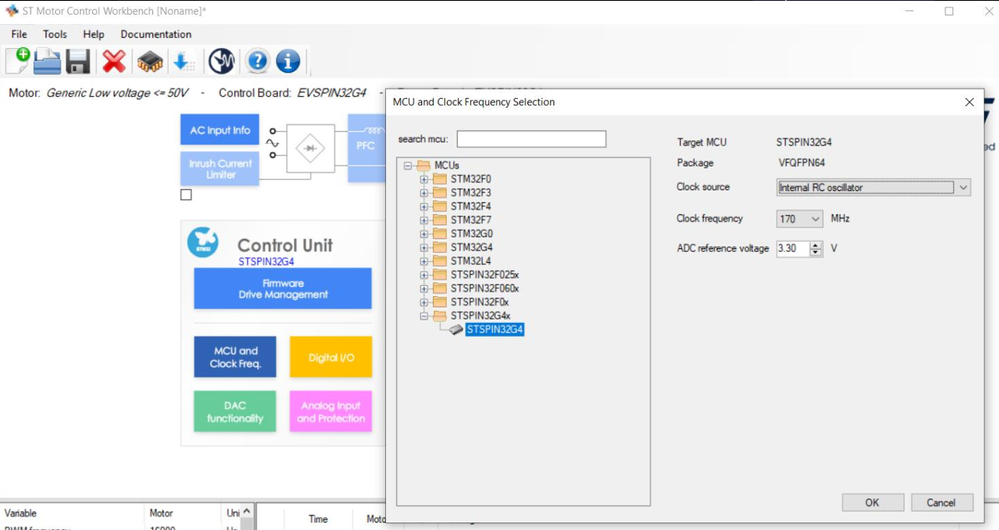This screenshot has width=999, height=530.
Task: Click the New Project toolbar icon
Action: tap(18, 61)
